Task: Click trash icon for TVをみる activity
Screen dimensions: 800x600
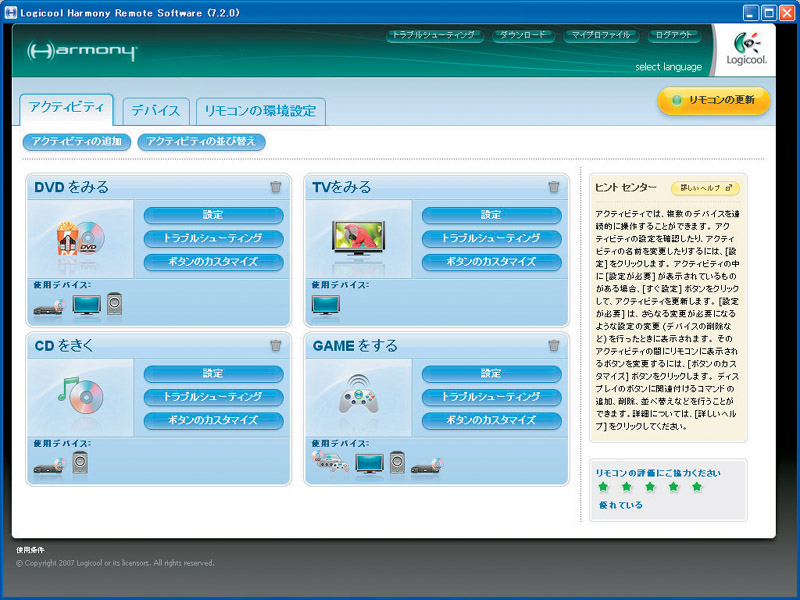Action: pyautogui.click(x=554, y=187)
